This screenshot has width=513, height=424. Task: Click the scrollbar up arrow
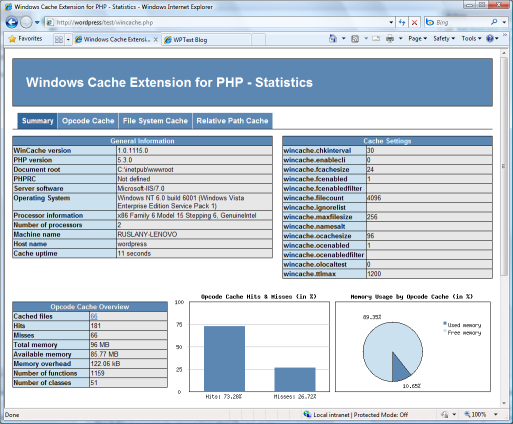503,53
